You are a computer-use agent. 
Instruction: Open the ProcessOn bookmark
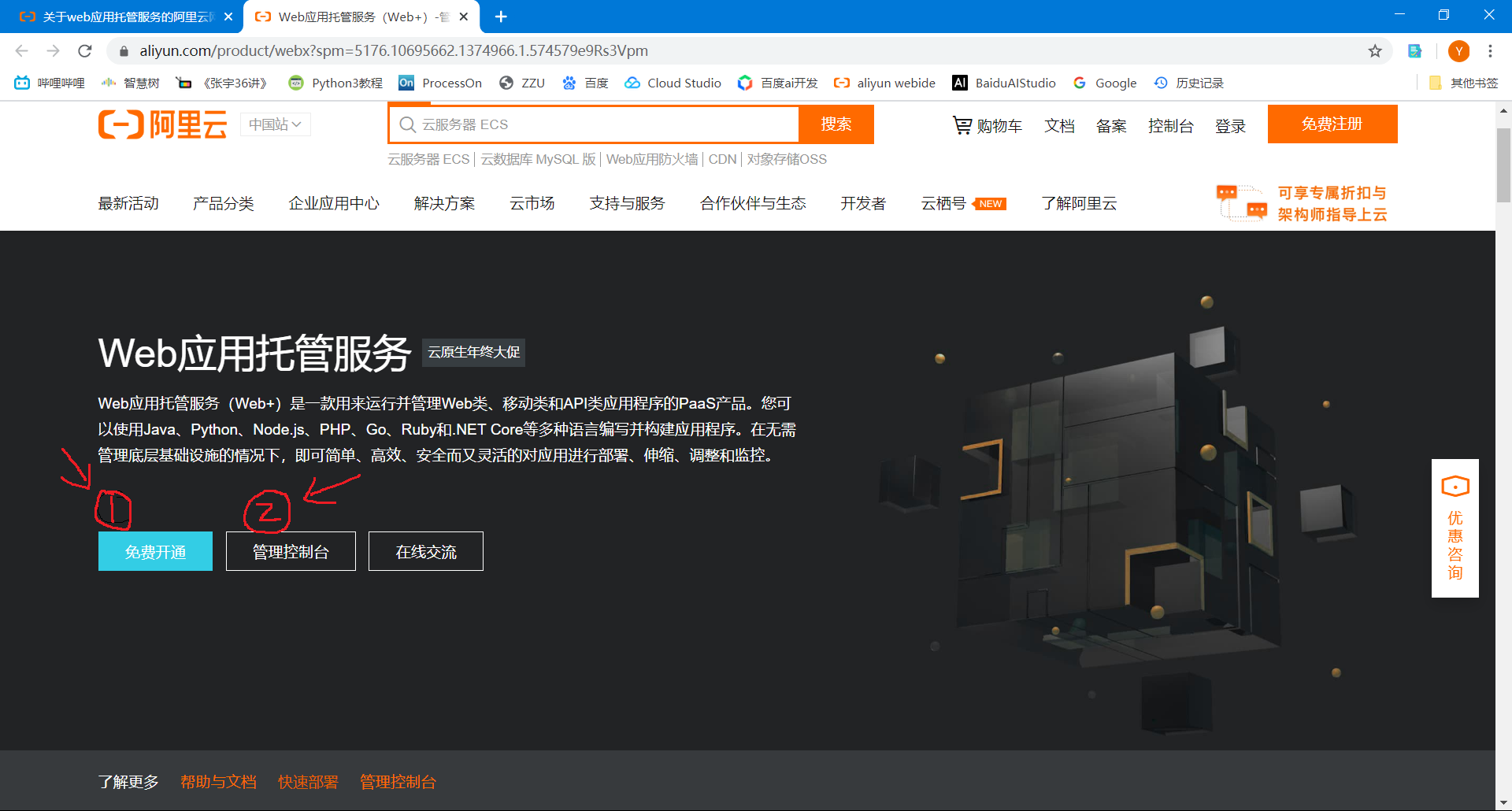coord(440,83)
